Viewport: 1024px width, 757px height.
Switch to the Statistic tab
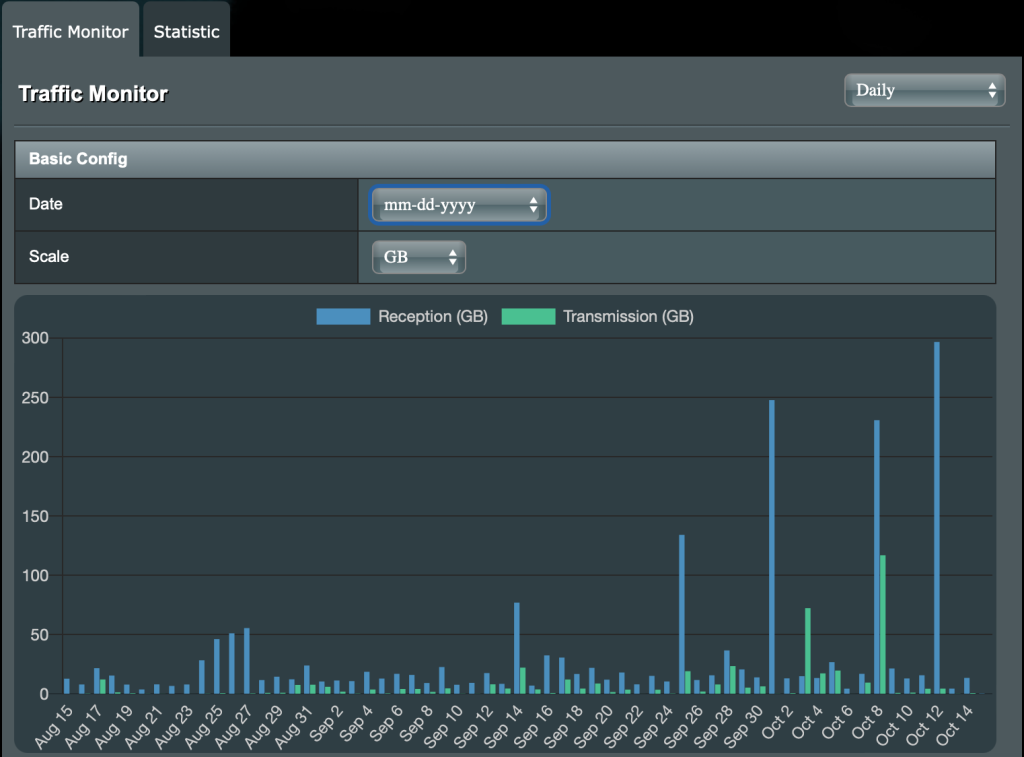(x=186, y=31)
